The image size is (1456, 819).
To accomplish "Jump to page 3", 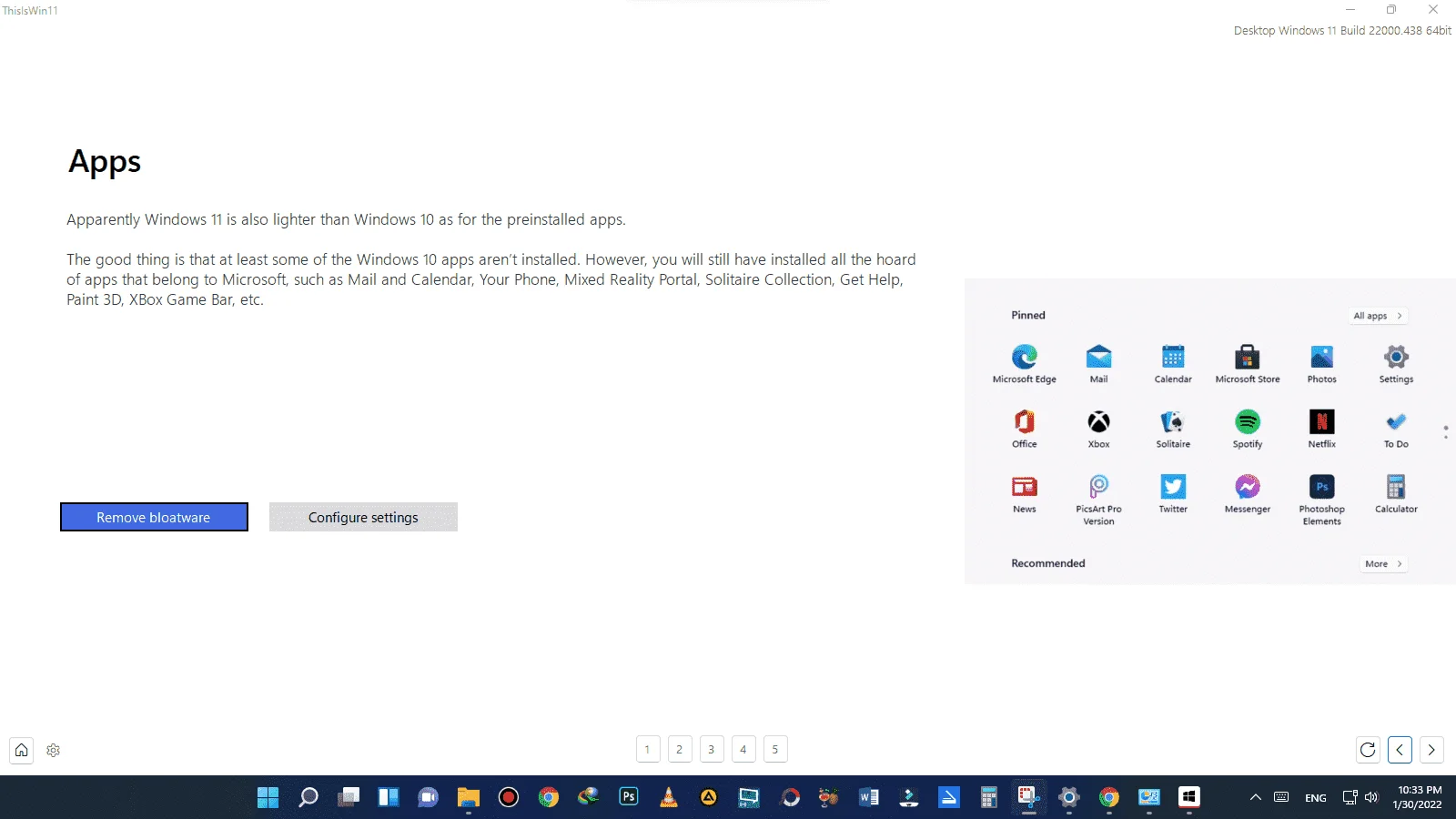I will tap(712, 749).
